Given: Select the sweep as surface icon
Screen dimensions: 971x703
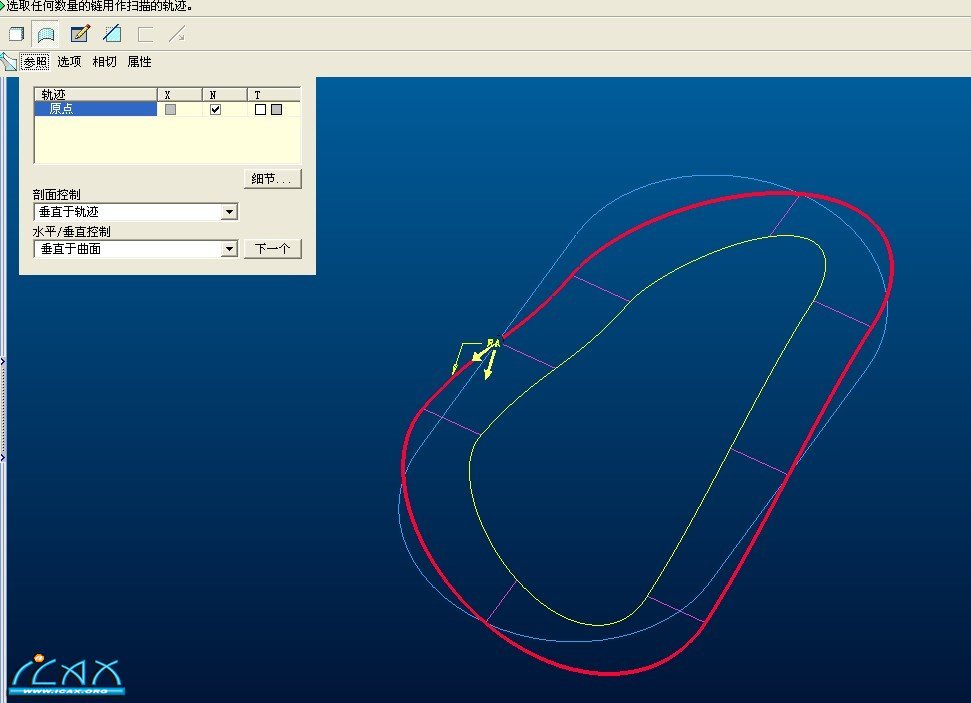Looking at the screenshot, I should pos(46,34).
